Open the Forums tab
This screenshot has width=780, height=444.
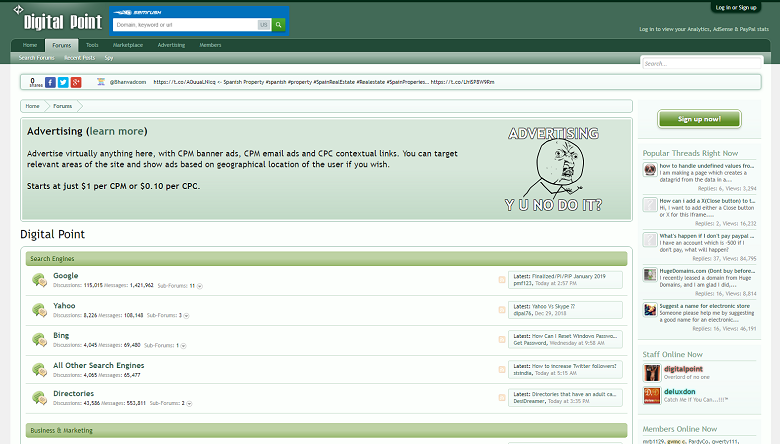click(x=62, y=45)
